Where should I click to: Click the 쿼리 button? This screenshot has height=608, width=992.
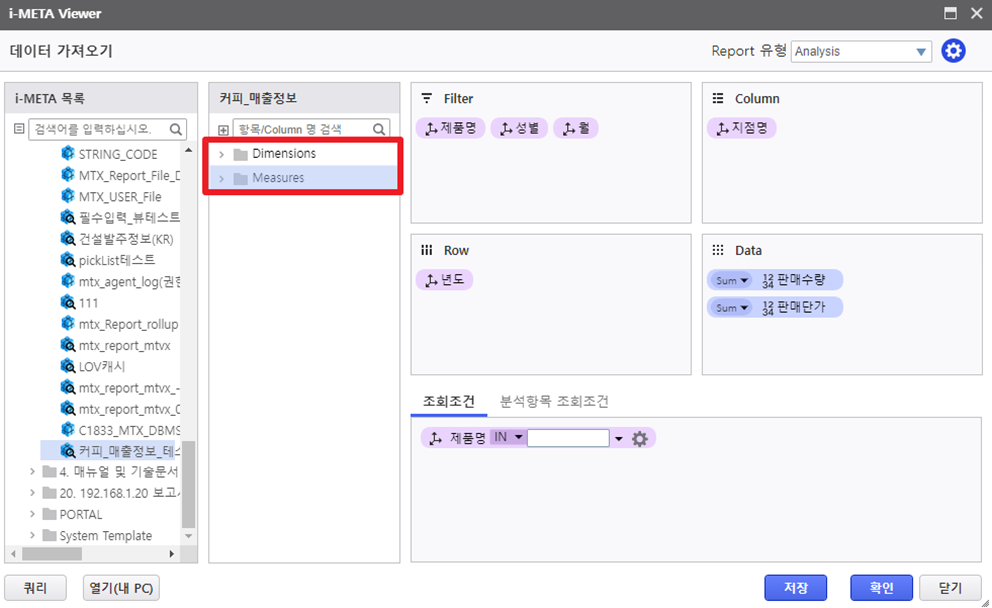click(37, 588)
